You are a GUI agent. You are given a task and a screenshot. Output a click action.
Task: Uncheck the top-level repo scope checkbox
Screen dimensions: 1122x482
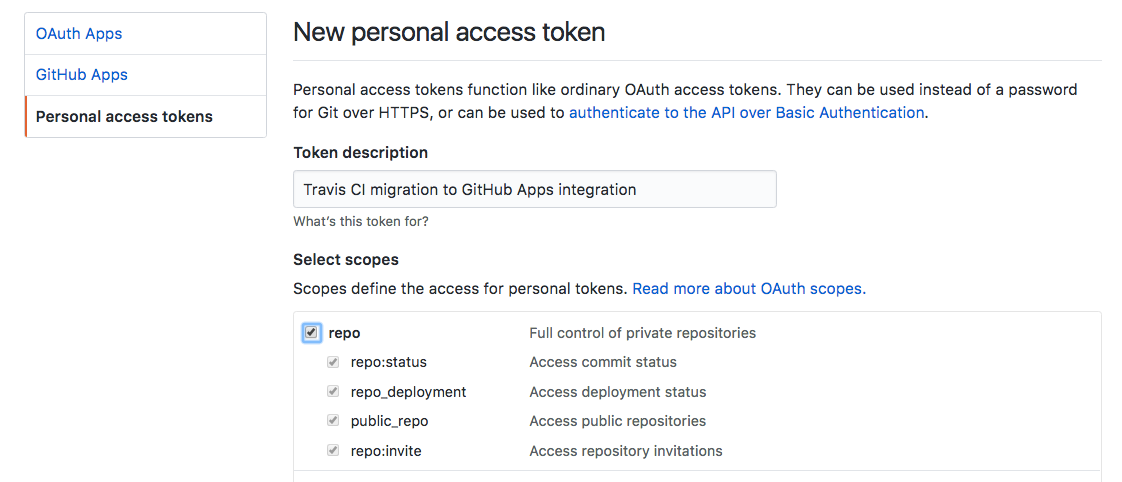[312, 333]
